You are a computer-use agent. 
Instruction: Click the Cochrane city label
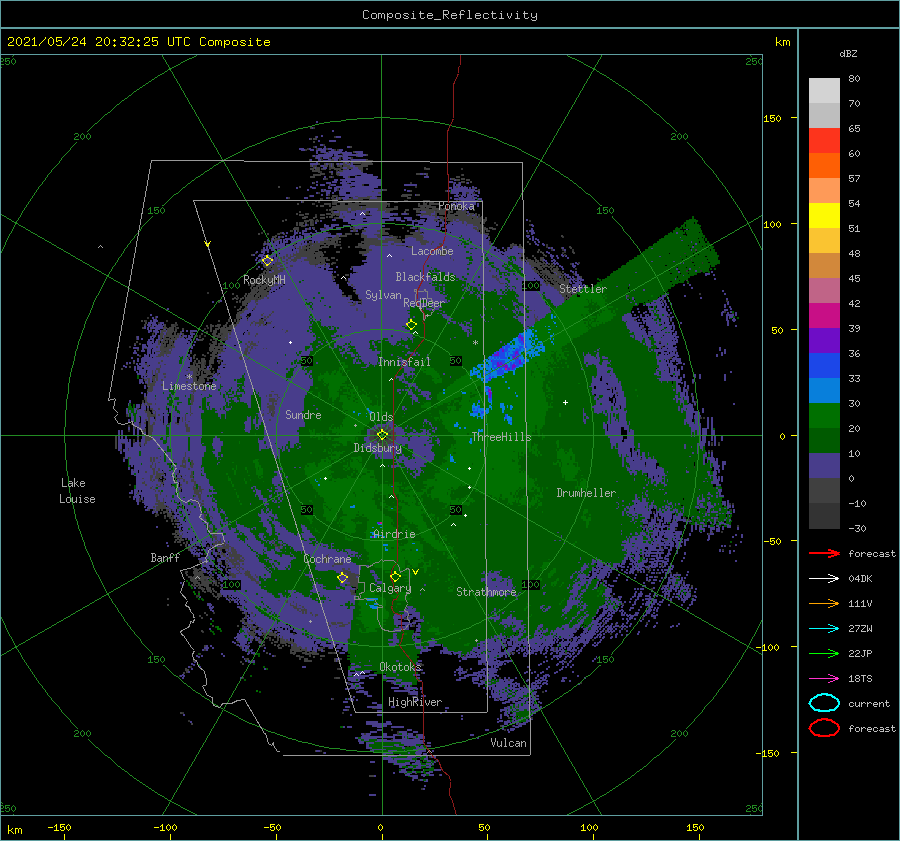(x=327, y=559)
